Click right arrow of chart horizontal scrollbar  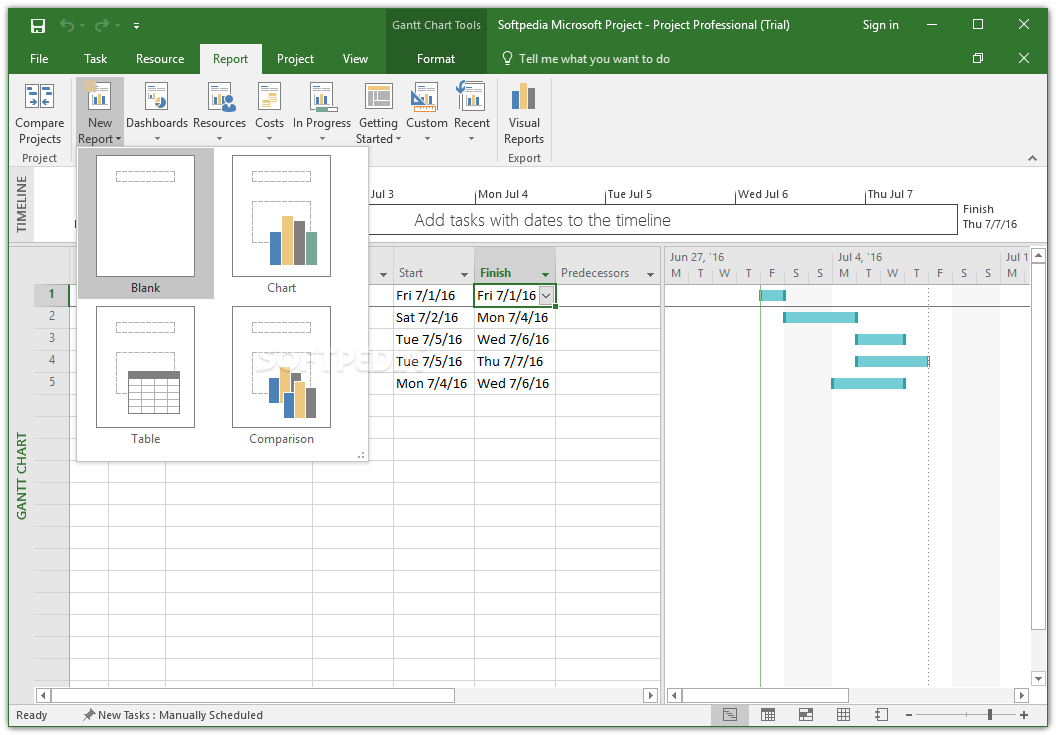[1022, 695]
